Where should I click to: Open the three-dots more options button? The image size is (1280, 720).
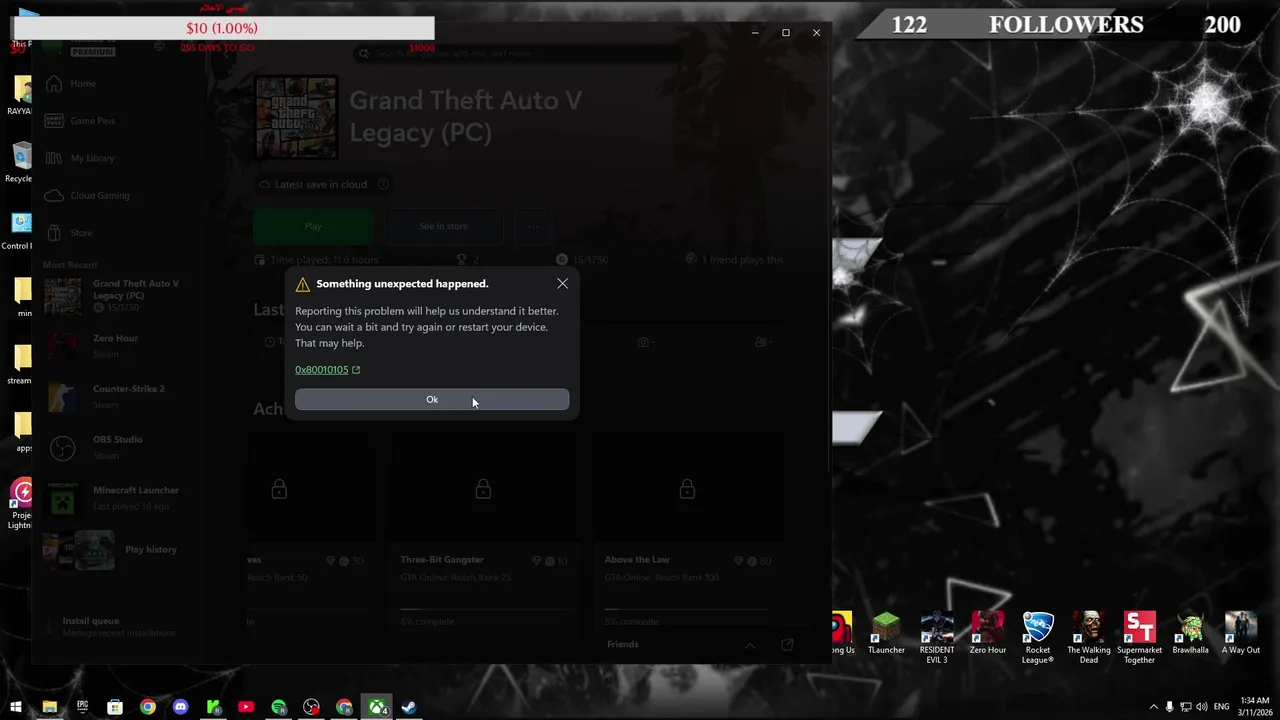pyautogui.click(x=533, y=227)
